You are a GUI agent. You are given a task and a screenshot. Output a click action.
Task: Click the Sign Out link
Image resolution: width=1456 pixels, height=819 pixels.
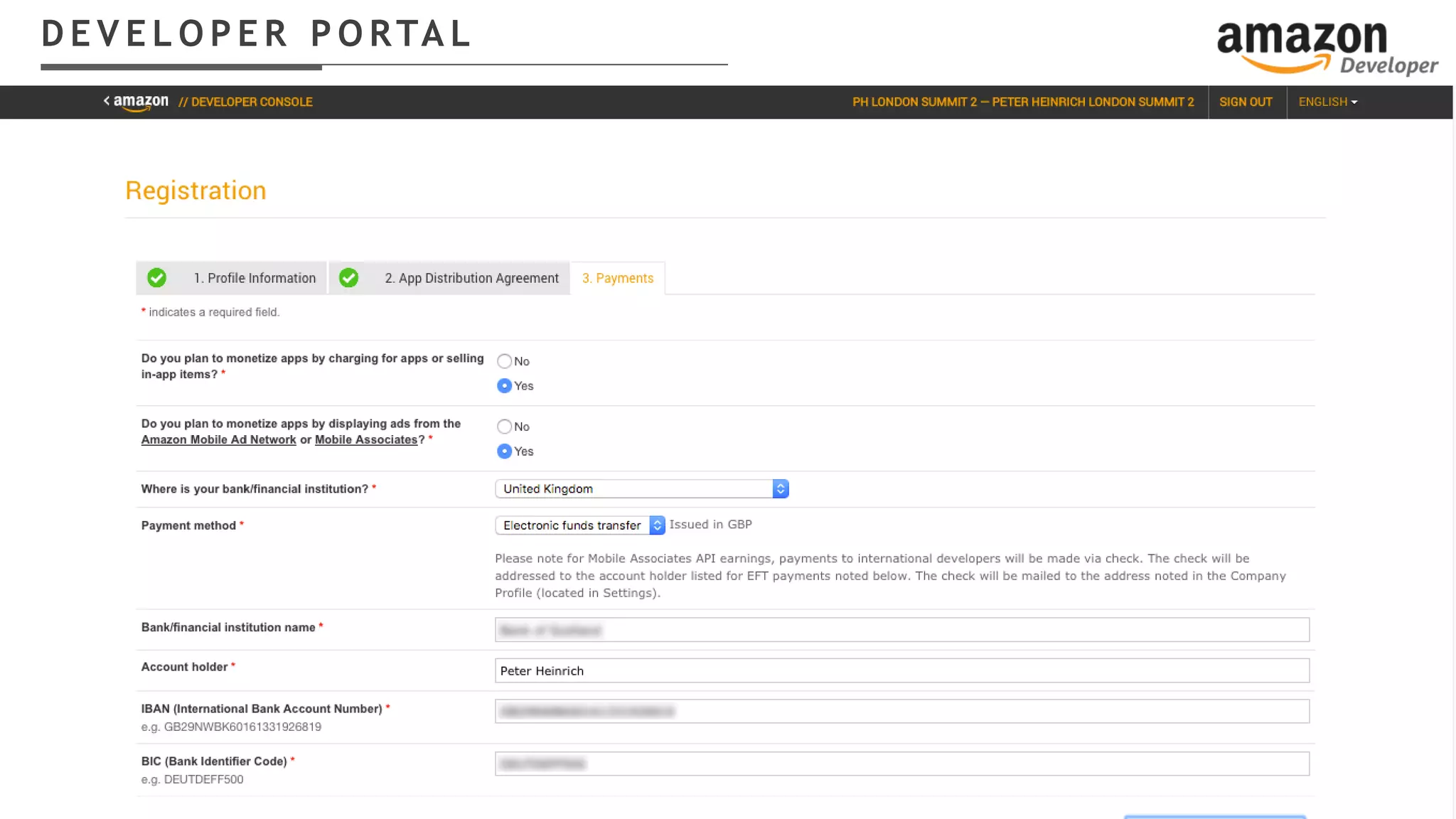(1246, 102)
